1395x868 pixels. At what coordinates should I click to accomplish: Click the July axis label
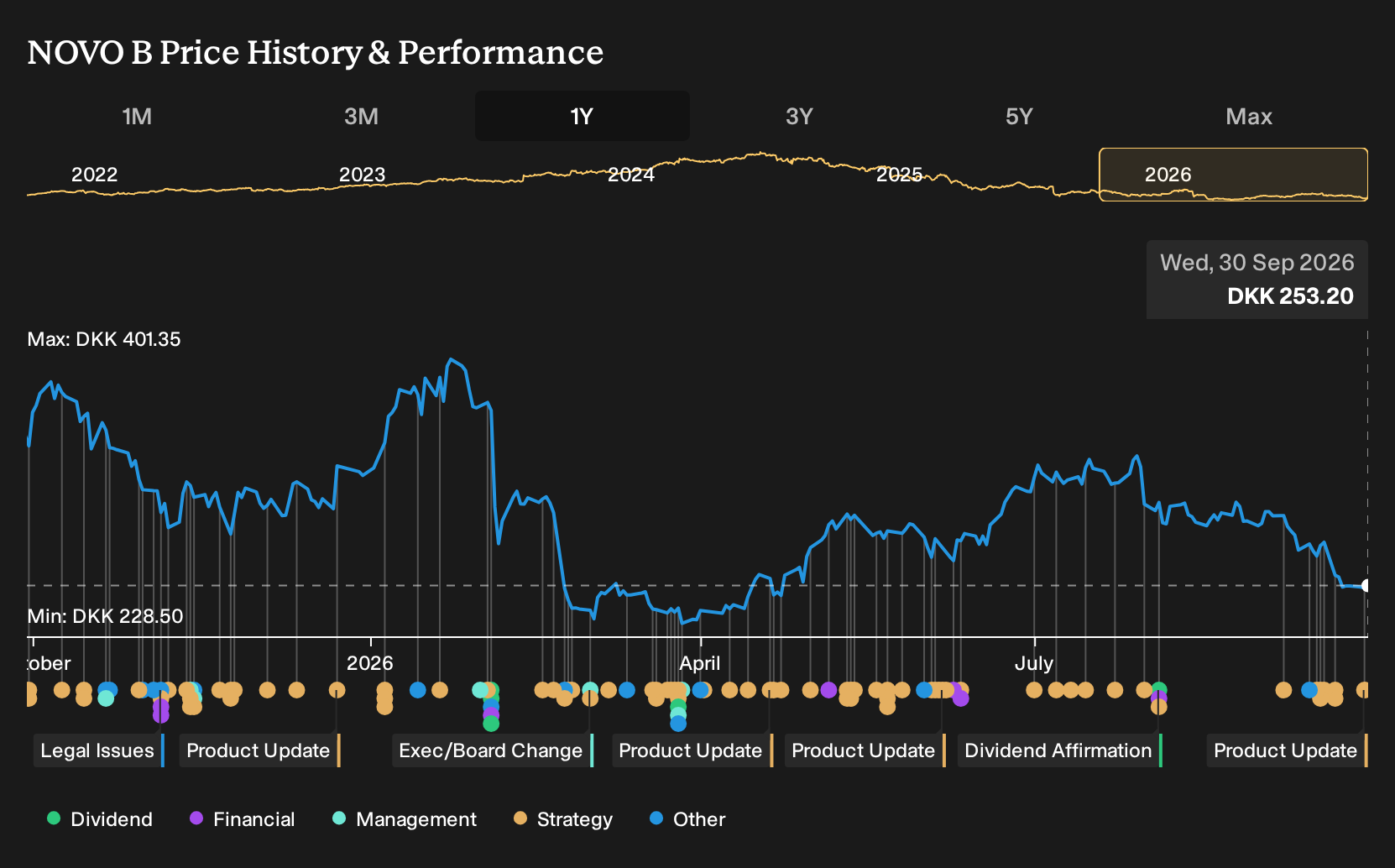(x=1034, y=663)
